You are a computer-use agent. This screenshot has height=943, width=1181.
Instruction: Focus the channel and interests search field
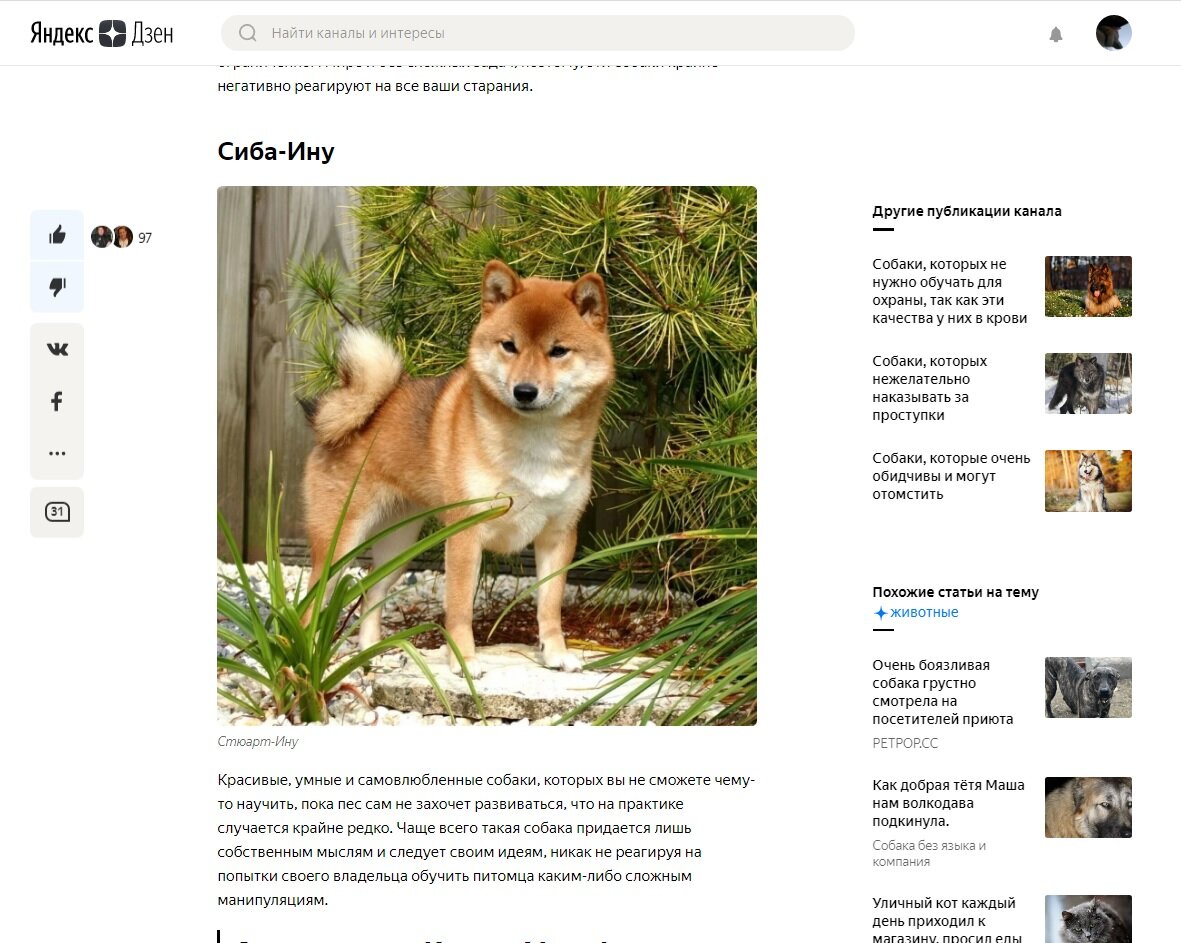point(538,33)
